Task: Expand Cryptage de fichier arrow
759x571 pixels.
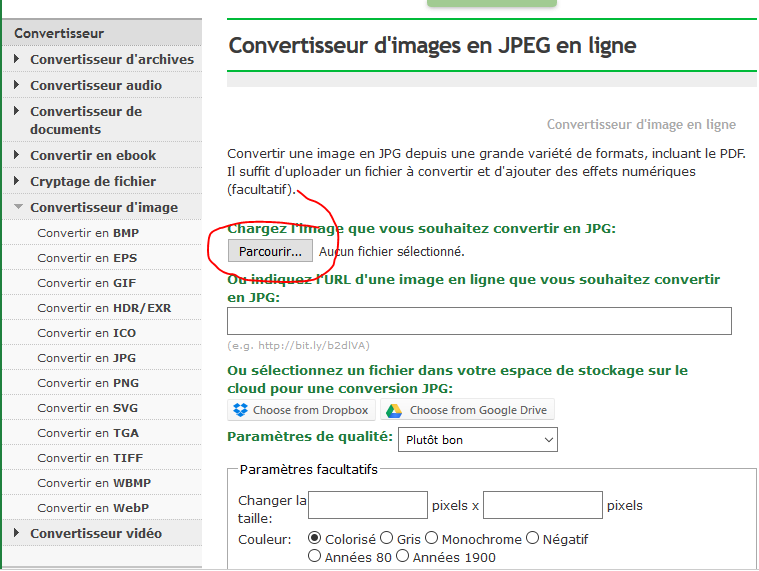Action: click(16, 181)
